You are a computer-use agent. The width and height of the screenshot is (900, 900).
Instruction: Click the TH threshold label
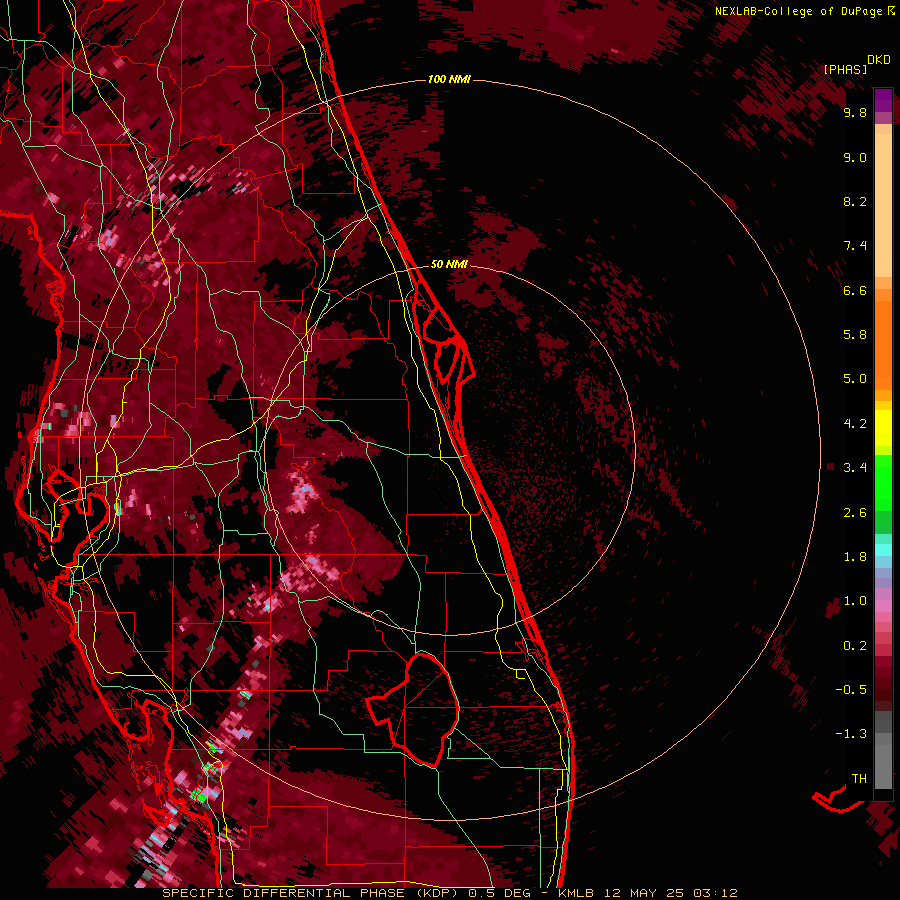point(859,779)
